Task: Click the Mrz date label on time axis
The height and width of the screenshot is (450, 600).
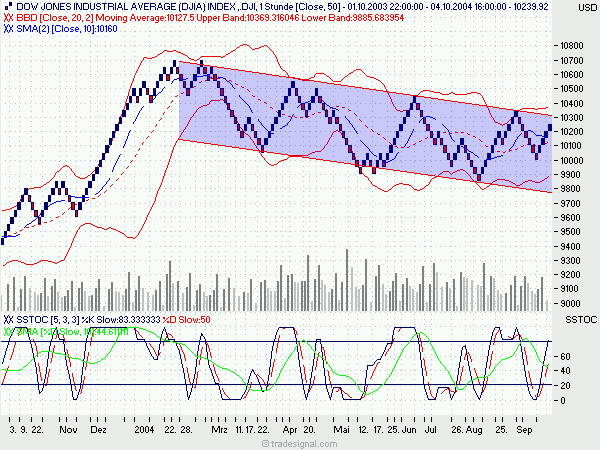Action: click(x=219, y=430)
